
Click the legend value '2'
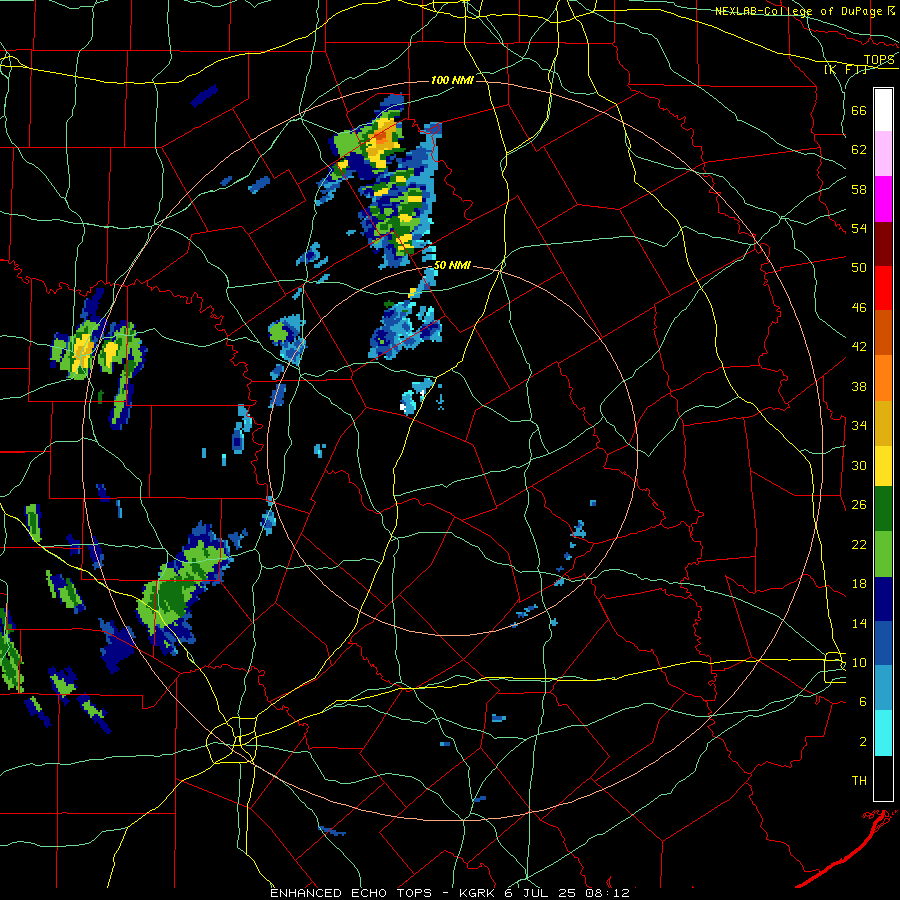[863, 742]
